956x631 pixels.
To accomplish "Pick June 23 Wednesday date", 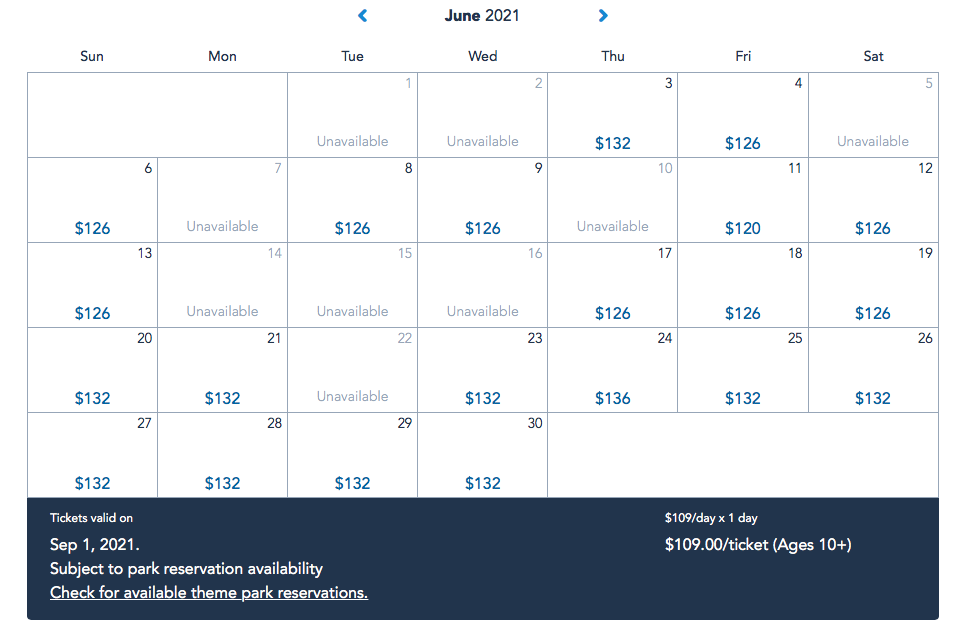I will click(x=483, y=370).
